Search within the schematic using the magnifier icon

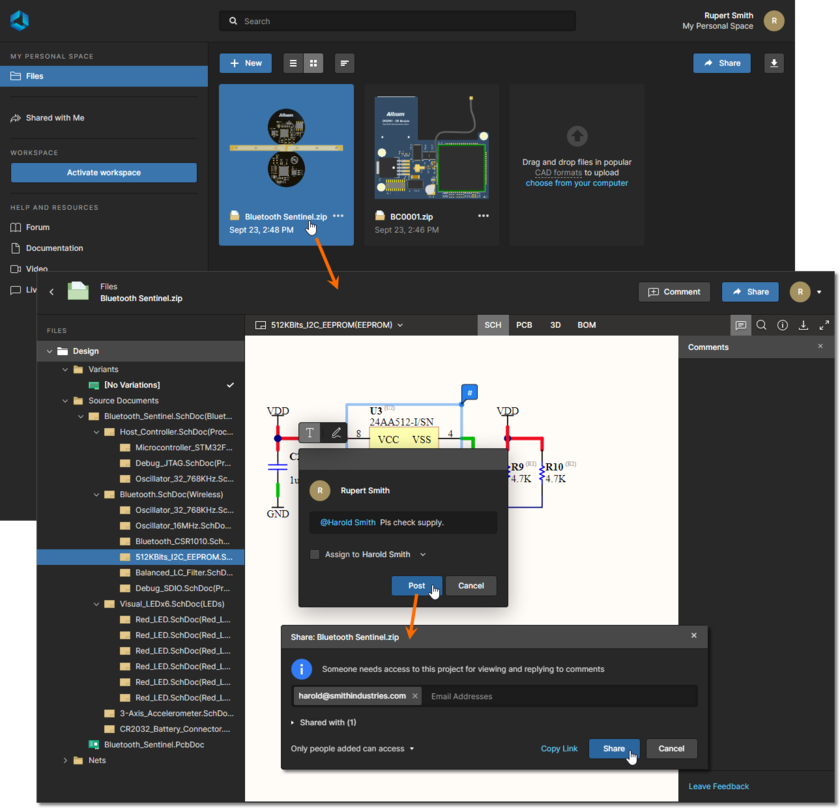762,325
